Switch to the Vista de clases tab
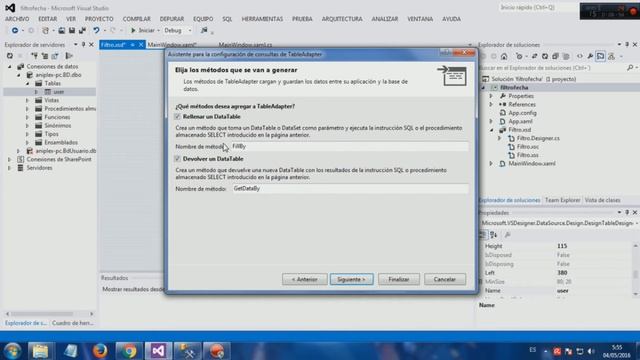Screen dimensions: 640x360 click(602, 200)
